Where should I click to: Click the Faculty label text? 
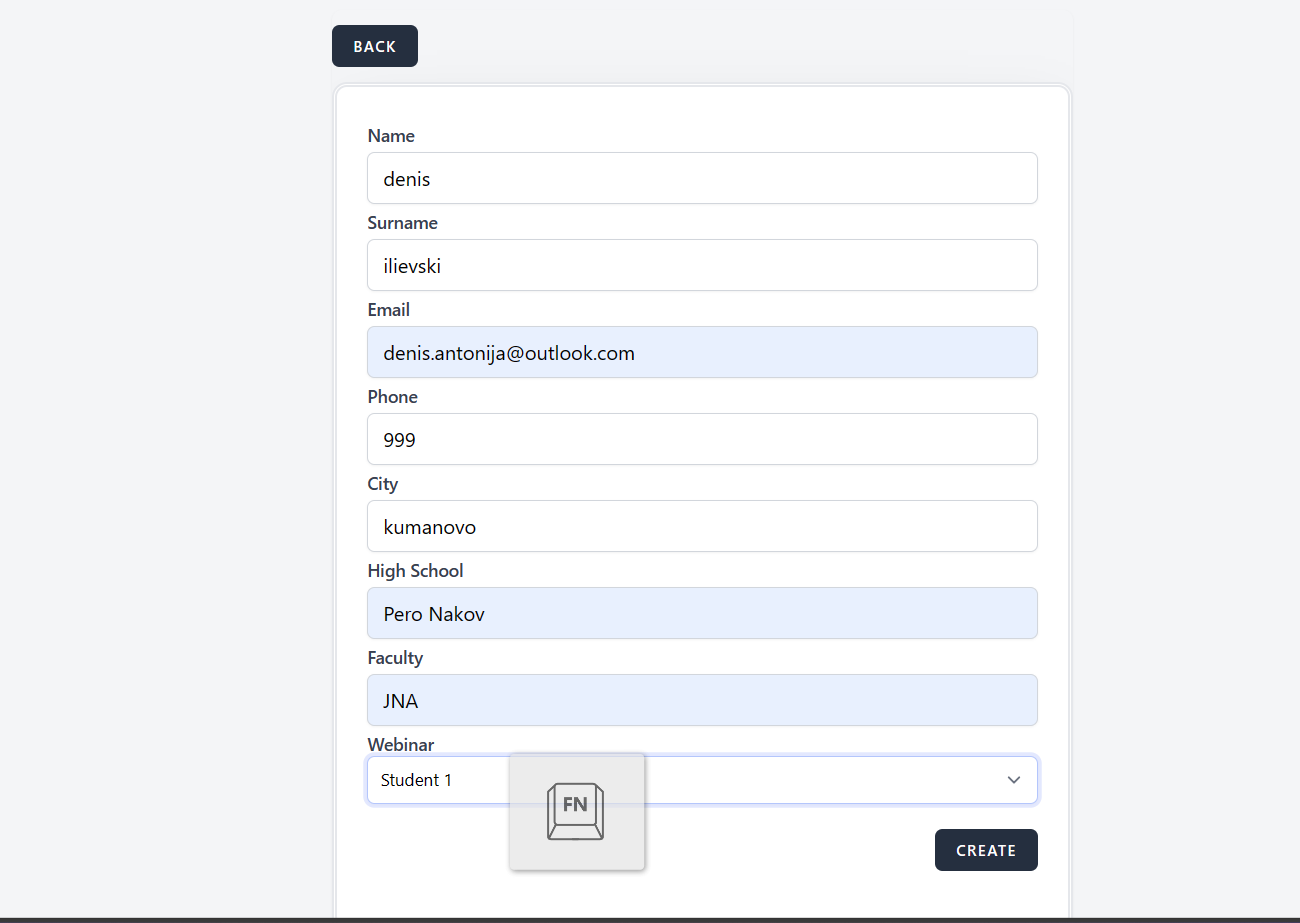(396, 658)
